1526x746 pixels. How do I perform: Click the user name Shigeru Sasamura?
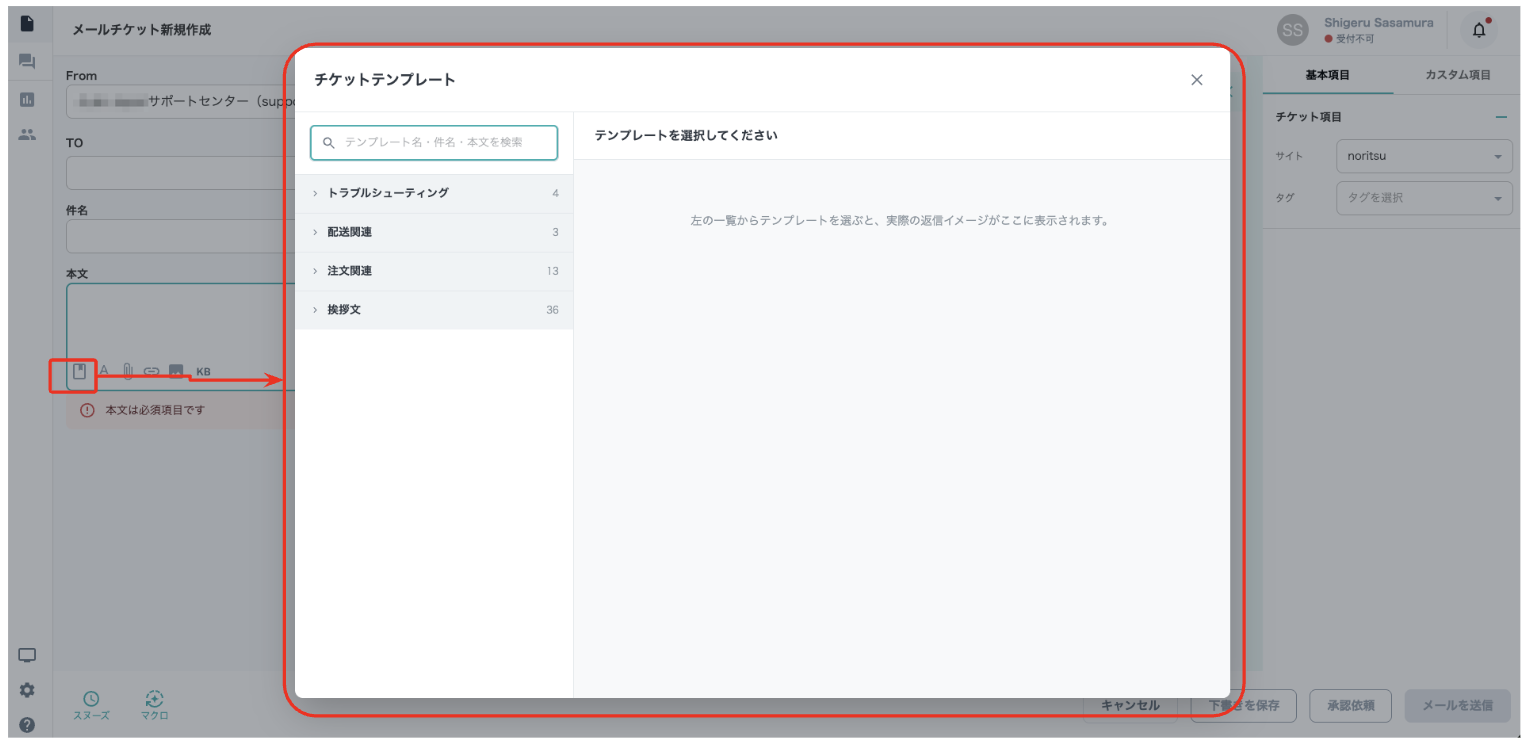click(1379, 22)
